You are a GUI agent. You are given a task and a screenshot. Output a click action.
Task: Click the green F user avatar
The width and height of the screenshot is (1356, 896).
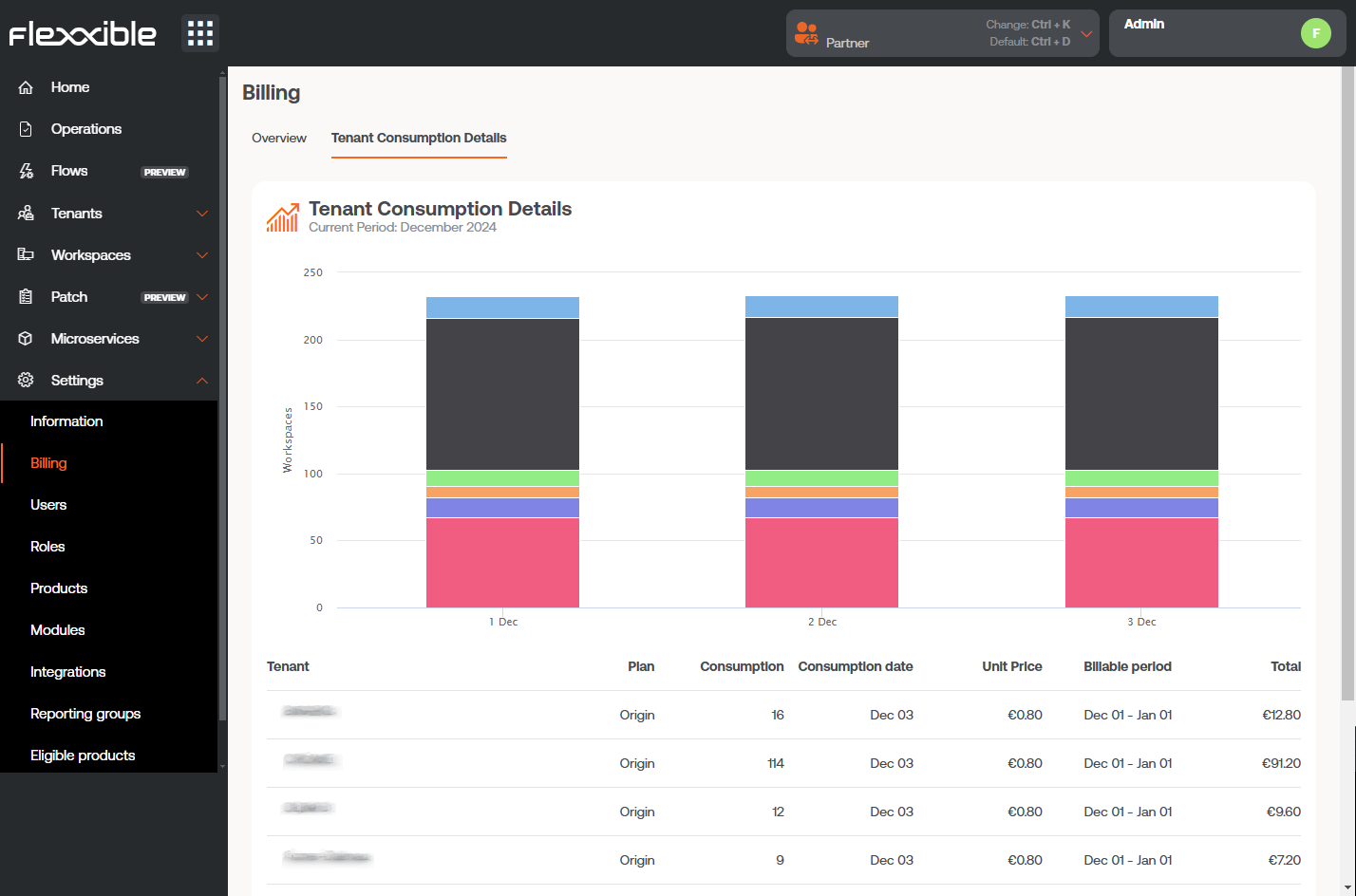click(1316, 33)
